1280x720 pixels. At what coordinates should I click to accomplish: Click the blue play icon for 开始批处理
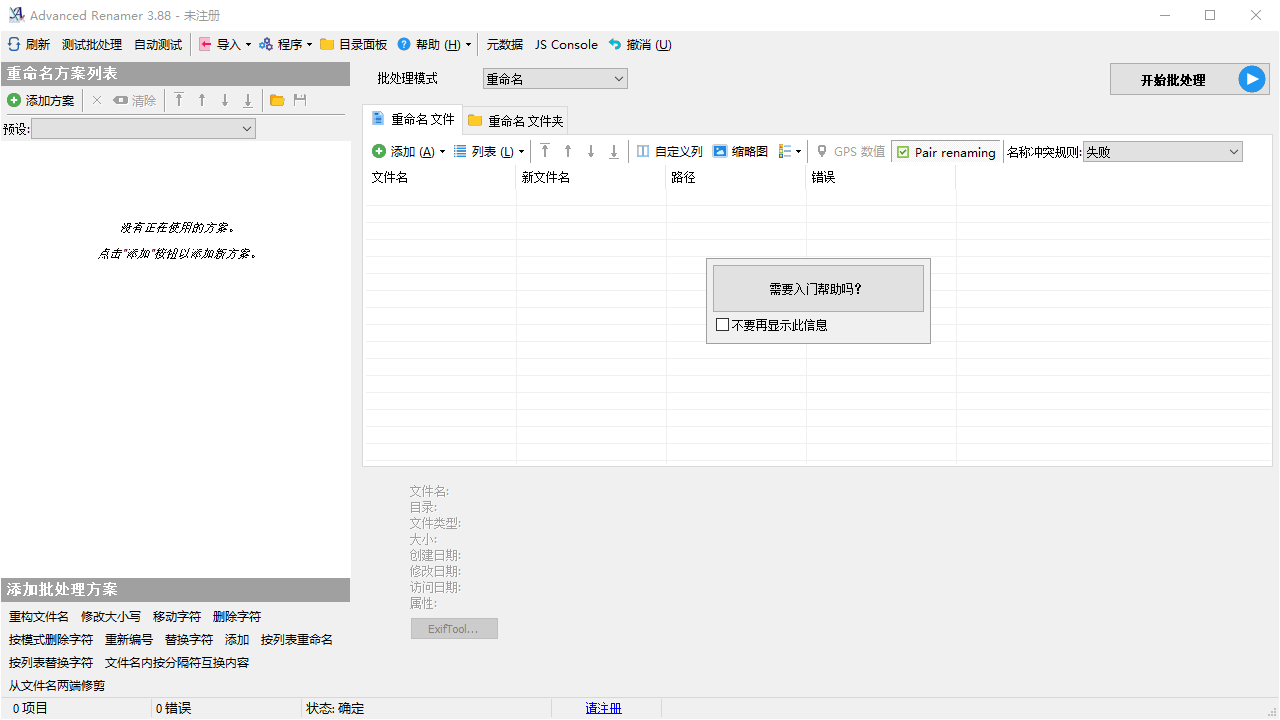[x=1252, y=80]
